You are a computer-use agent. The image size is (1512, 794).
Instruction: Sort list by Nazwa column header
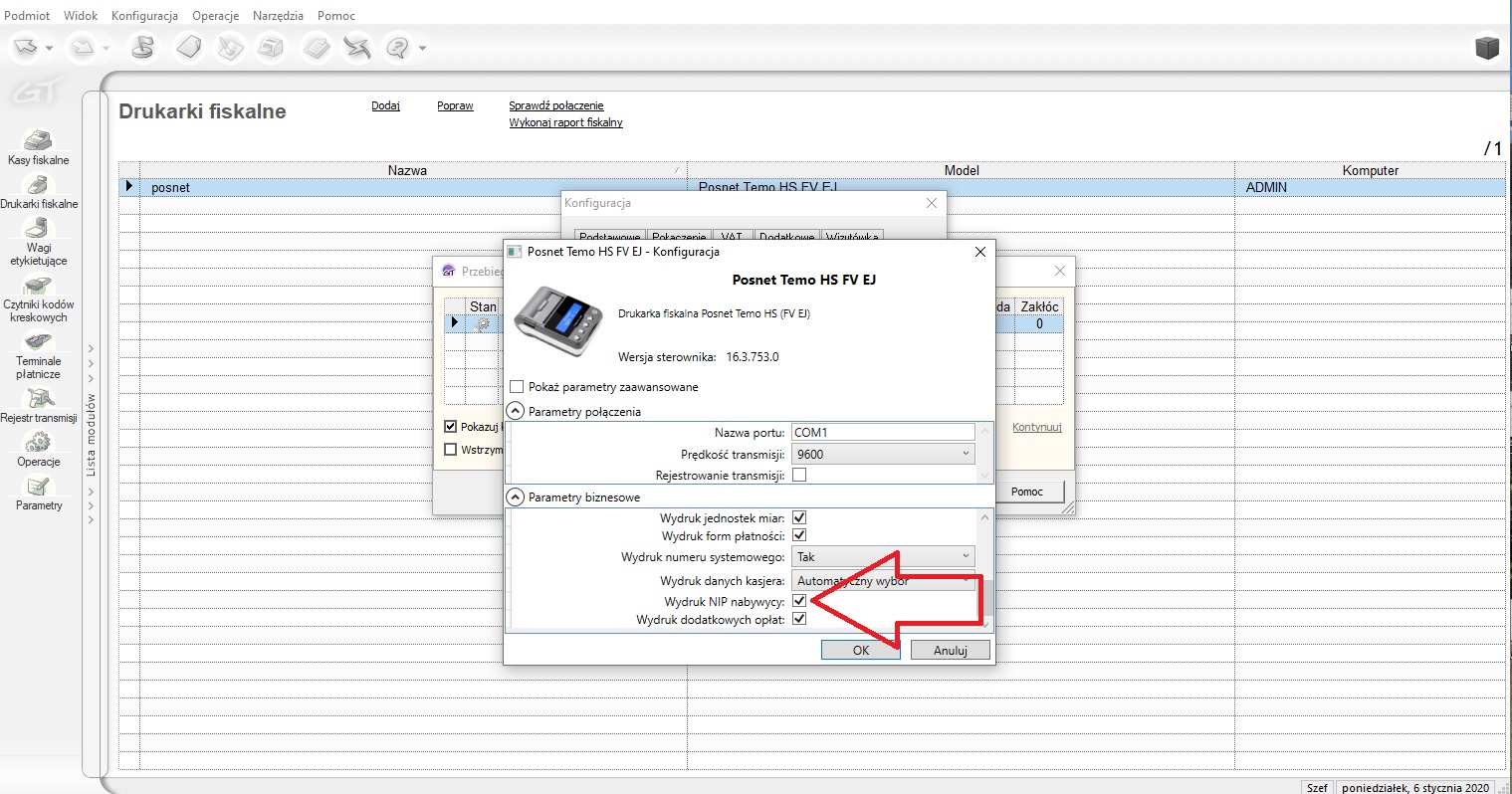click(413, 170)
